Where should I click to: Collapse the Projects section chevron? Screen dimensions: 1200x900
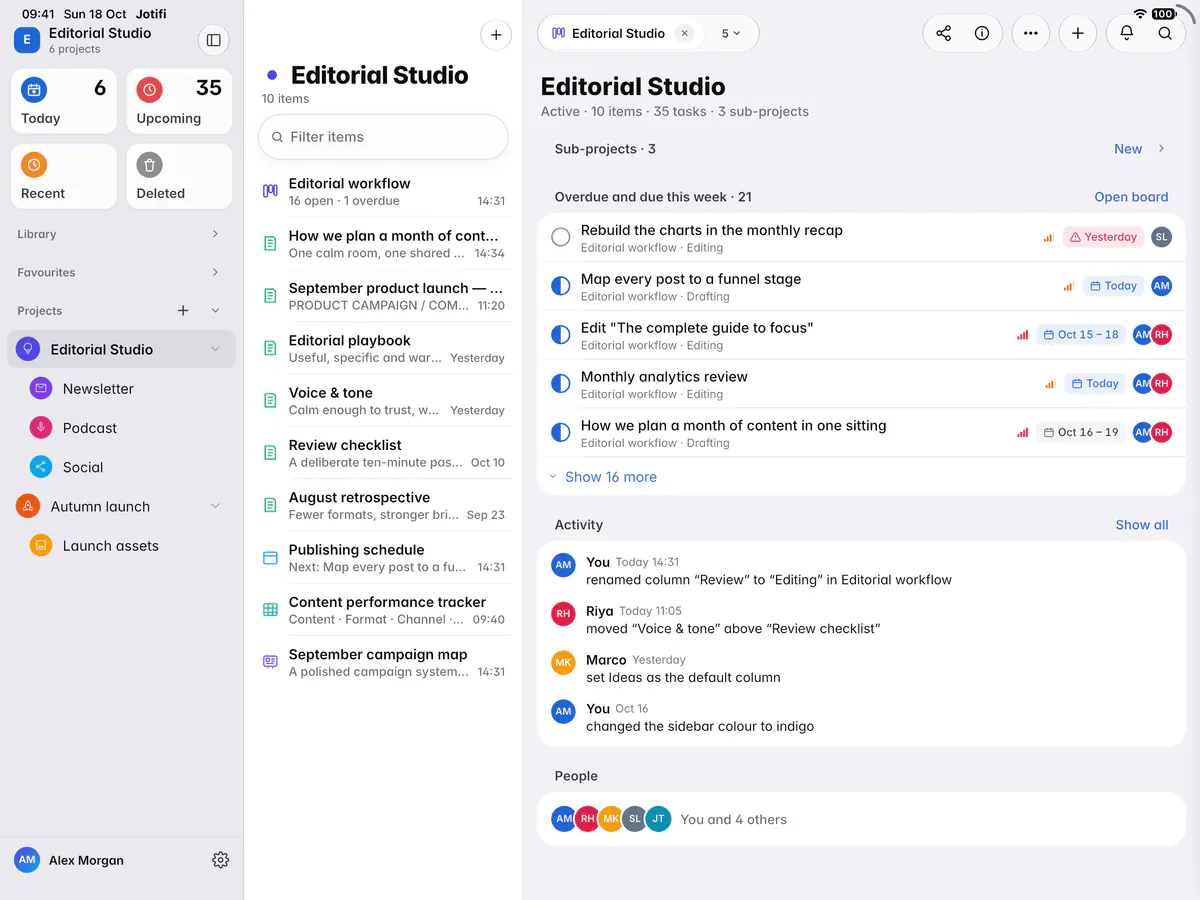click(x=215, y=311)
